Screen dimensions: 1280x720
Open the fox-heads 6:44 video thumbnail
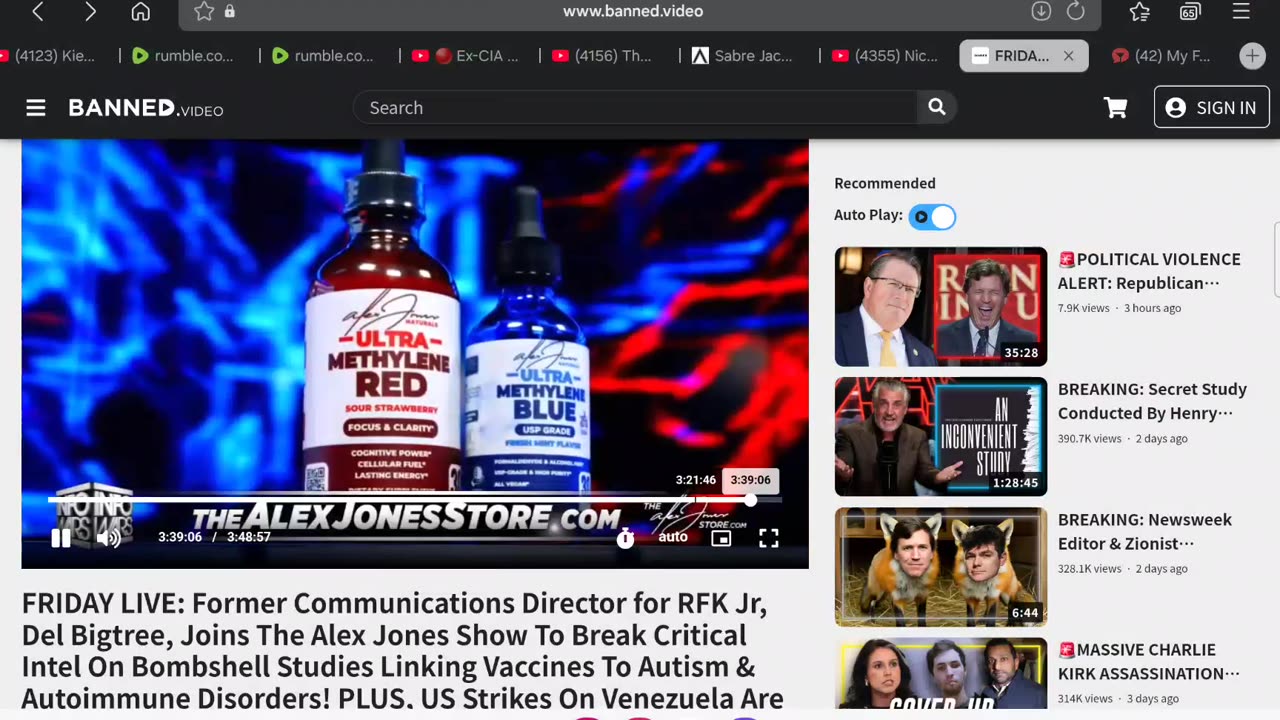click(x=941, y=567)
